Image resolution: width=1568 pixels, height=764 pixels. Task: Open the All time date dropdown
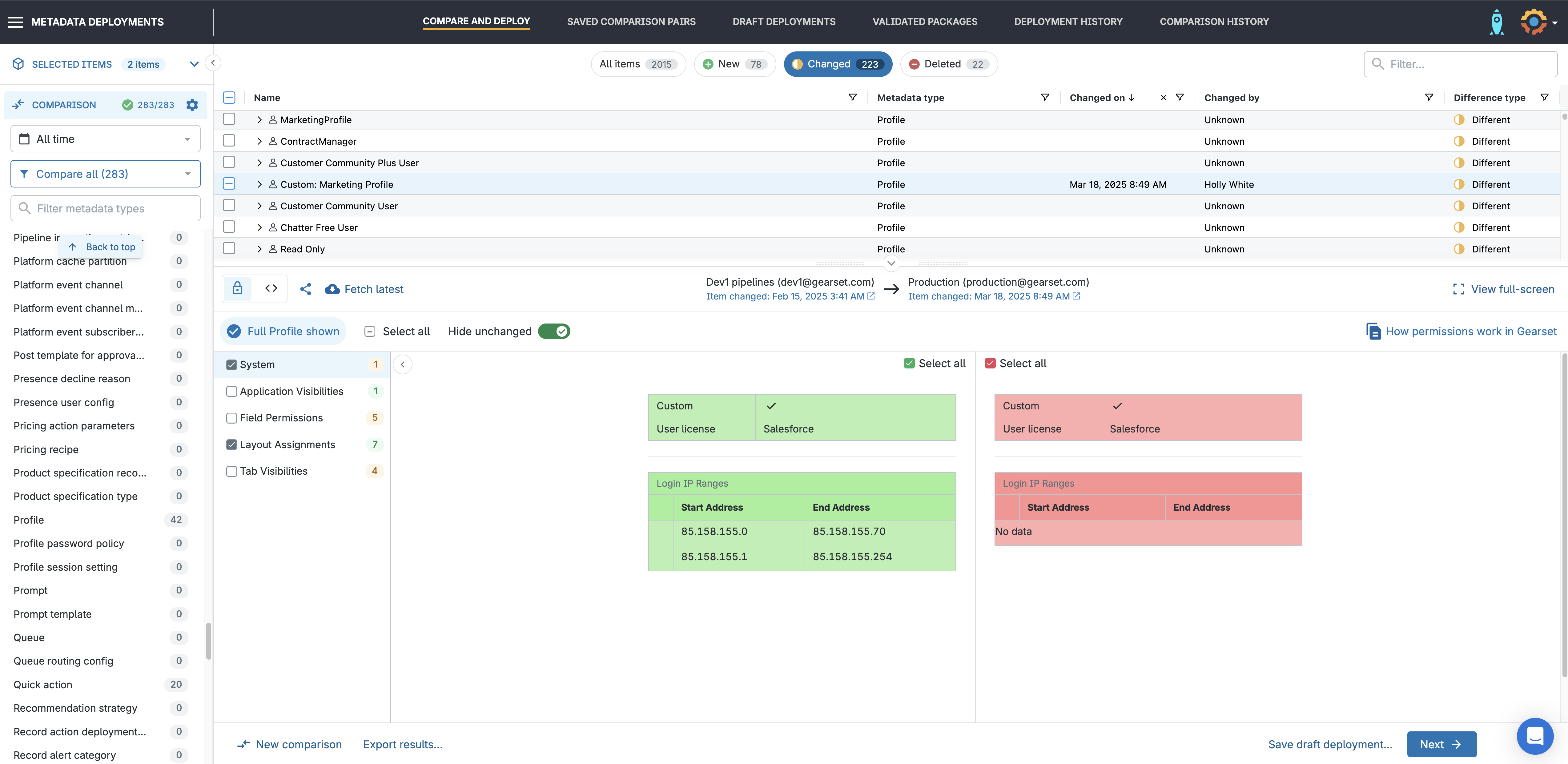pos(105,139)
